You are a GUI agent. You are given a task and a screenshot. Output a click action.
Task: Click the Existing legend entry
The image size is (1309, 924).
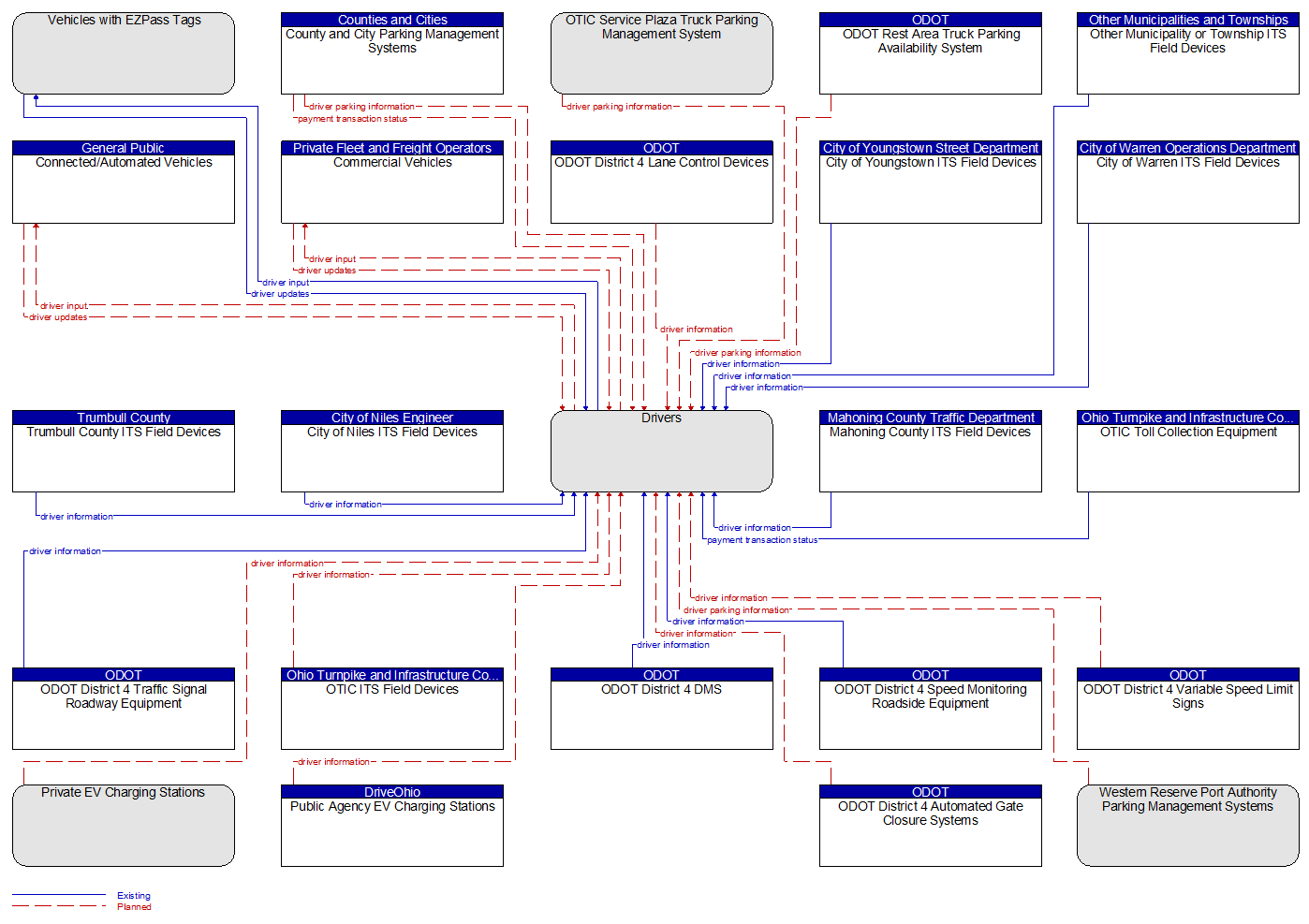[x=134, y=896]
